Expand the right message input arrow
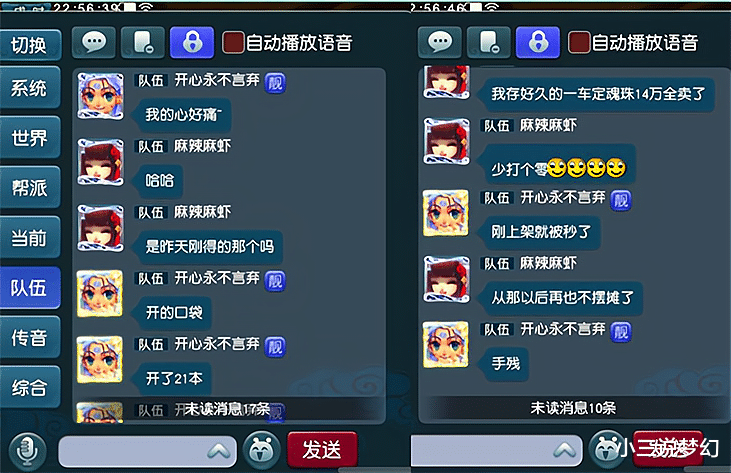Screen dimensions: 731x473 click(x=565, y=450)
